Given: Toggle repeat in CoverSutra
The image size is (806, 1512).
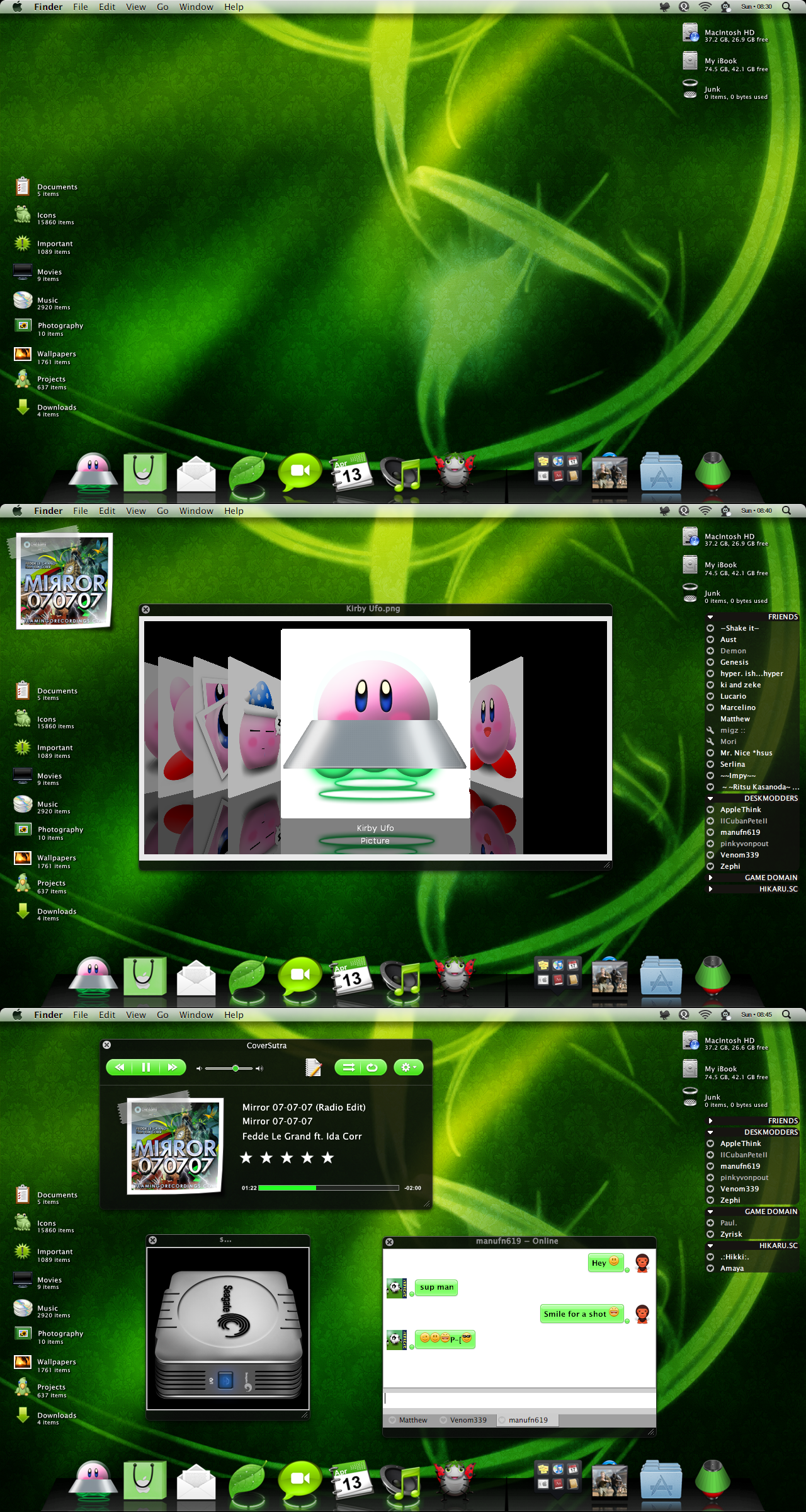Looking at the screenshot, I should click(x=373, y=1067).
